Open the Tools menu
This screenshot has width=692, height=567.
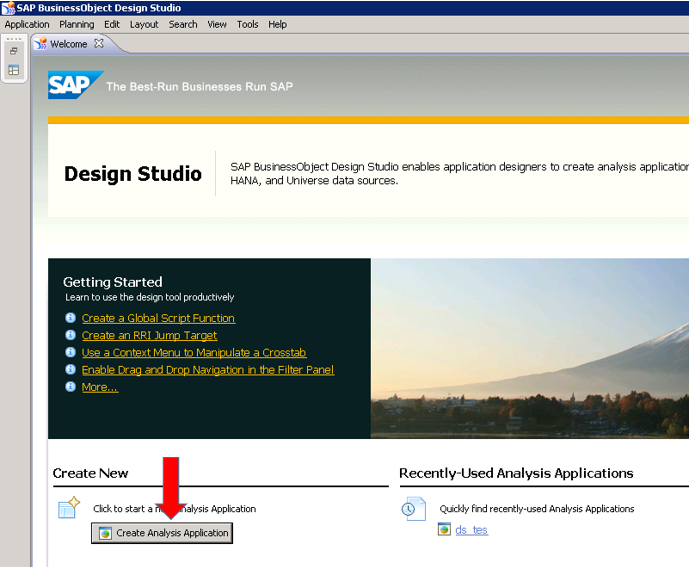(x=247, y=24)
